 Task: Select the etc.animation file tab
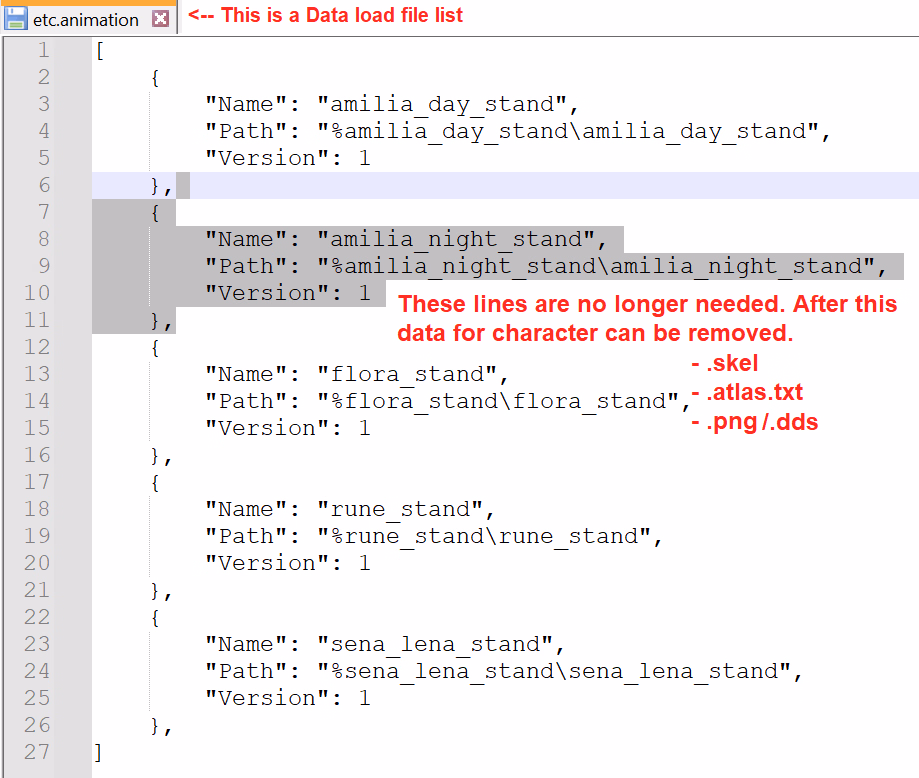point(86,19)
